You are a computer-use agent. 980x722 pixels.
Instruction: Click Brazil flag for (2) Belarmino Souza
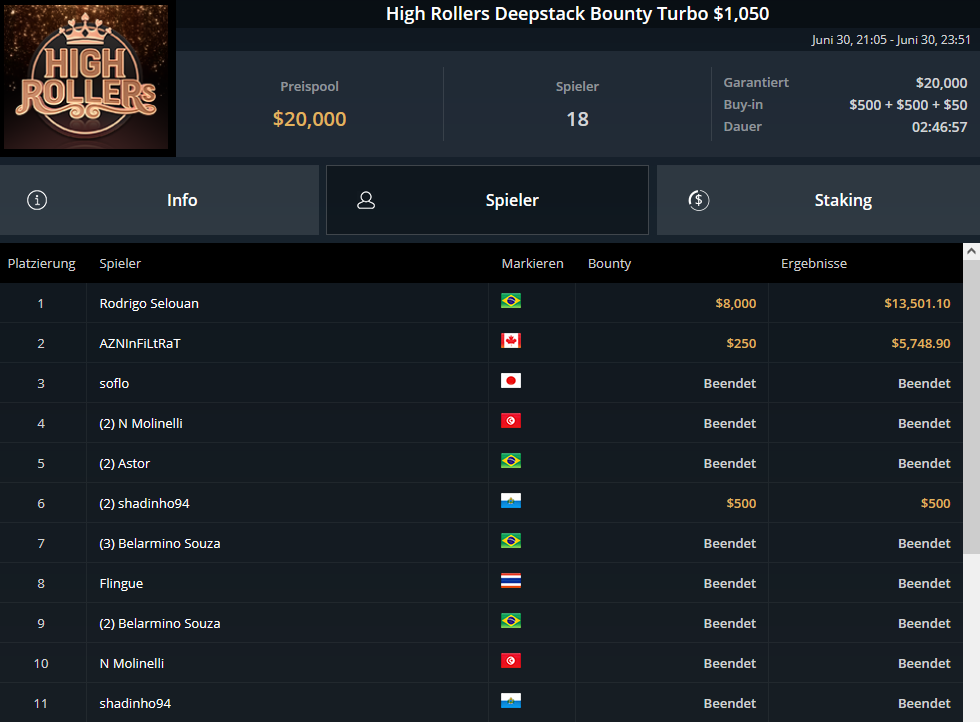pyautogui.click(x=511, y=621)
